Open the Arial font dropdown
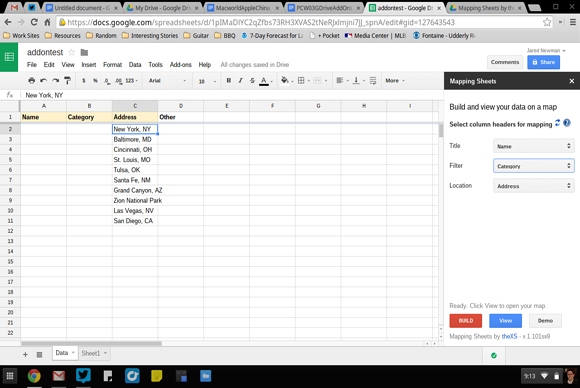 pyautogui.click(x=167, y=81)
